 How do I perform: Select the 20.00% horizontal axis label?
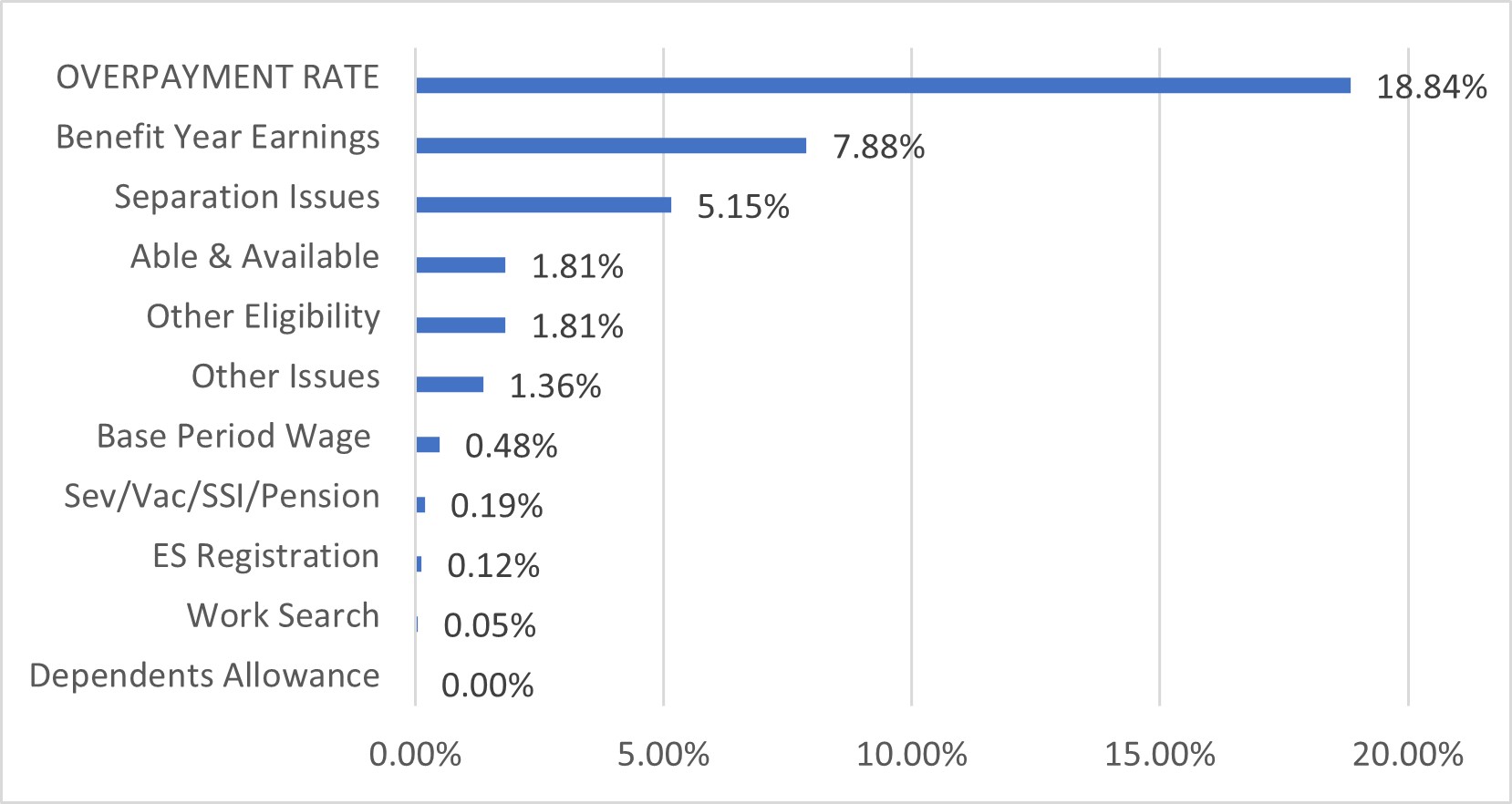(x=1407, y=755)
